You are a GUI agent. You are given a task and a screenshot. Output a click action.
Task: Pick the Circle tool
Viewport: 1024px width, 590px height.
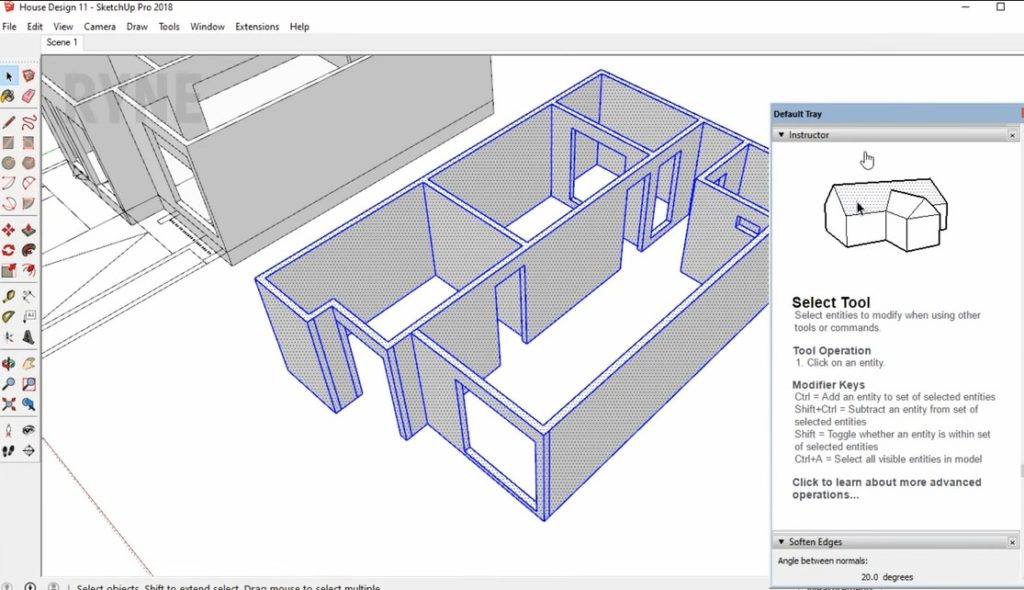coord(8,163)
